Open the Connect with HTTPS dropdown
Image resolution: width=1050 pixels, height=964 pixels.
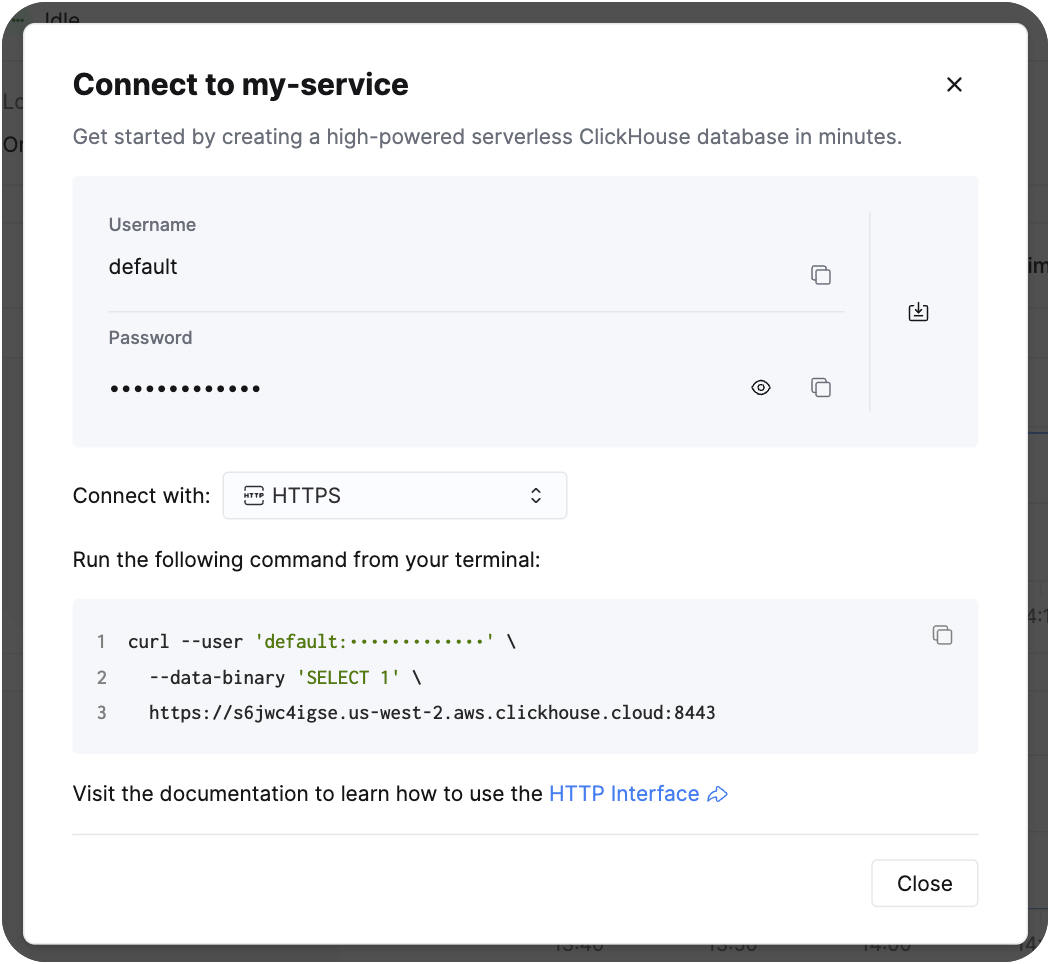click(x=394, y=495)
